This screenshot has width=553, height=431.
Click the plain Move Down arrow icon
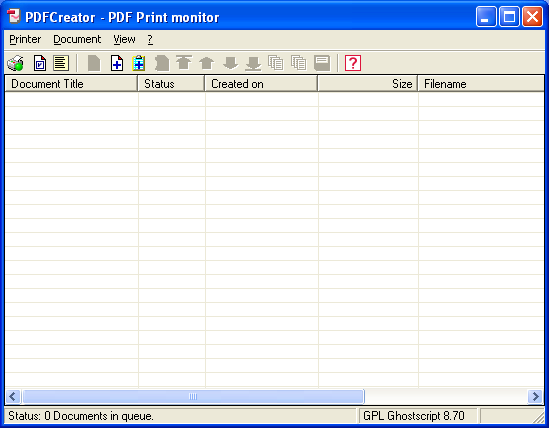[230, 63]
